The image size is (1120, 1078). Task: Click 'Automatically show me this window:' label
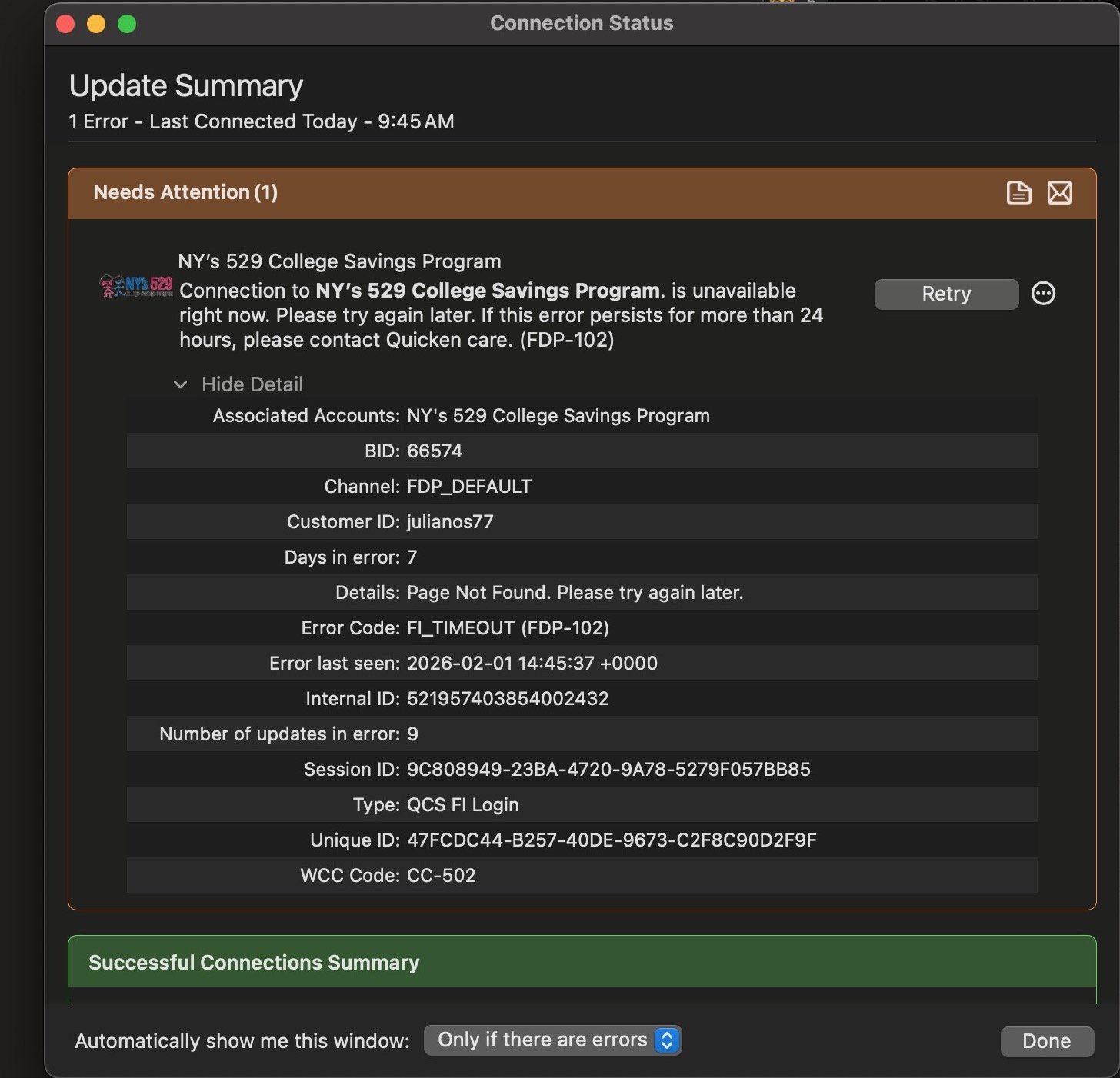(x=242, y=1041)
